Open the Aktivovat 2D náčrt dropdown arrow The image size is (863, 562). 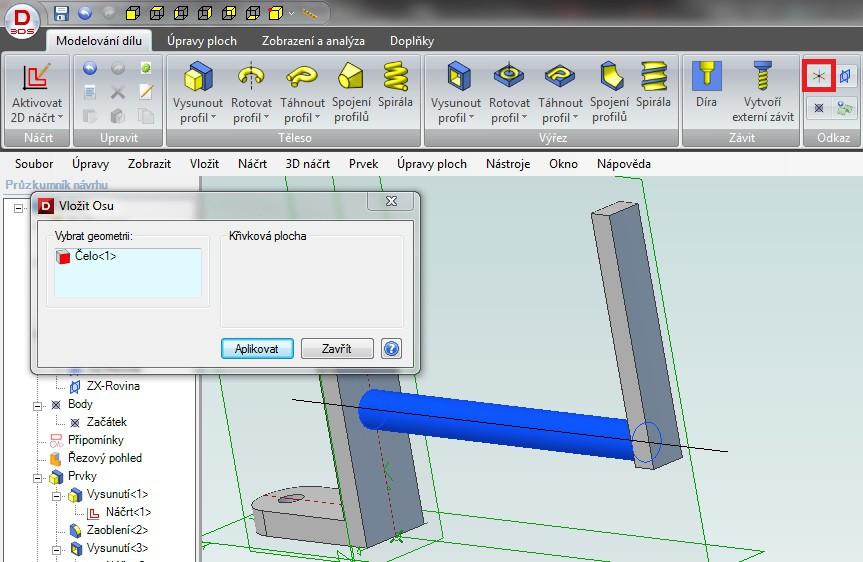61,117
